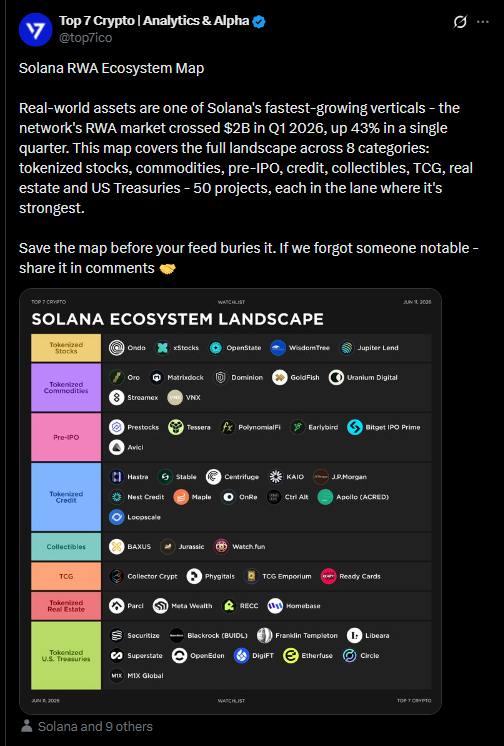Click the Top 7 Crypto profile avatar

pyautogui.click(x=36, y=29)
